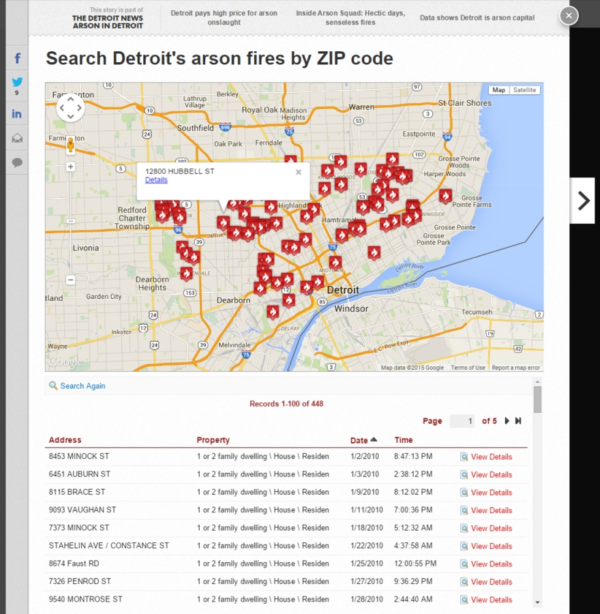
Task: Sort table by Property column header
Action: point(213,440)
